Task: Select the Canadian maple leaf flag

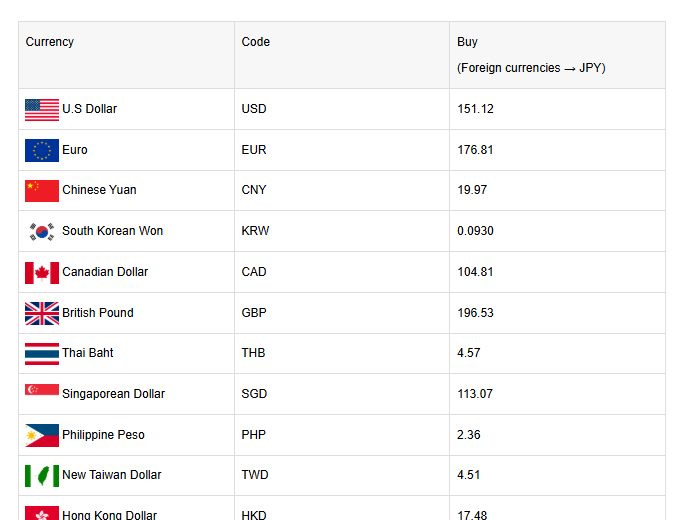Action: point(42,272)
